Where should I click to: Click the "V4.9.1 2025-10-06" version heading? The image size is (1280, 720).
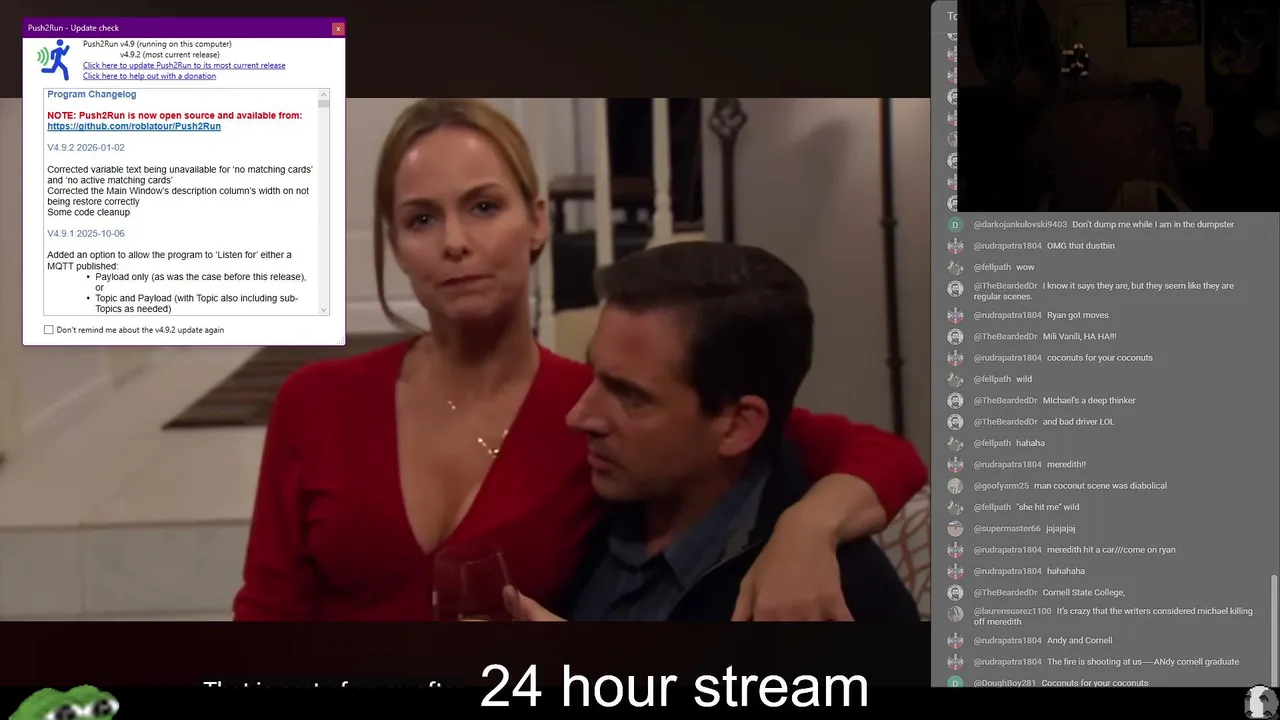(86, 234)
